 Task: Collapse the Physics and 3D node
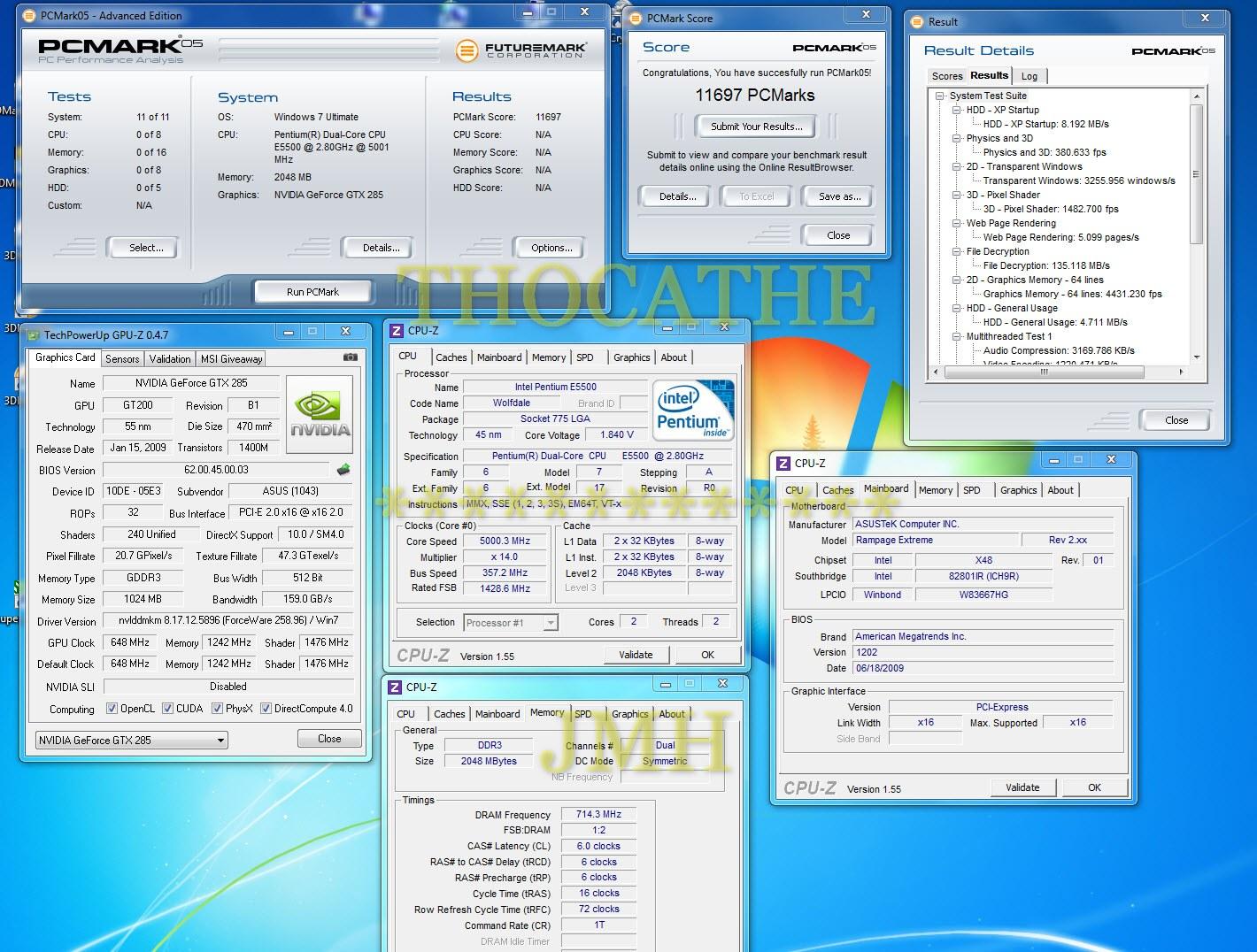click(x=957, y=138)
